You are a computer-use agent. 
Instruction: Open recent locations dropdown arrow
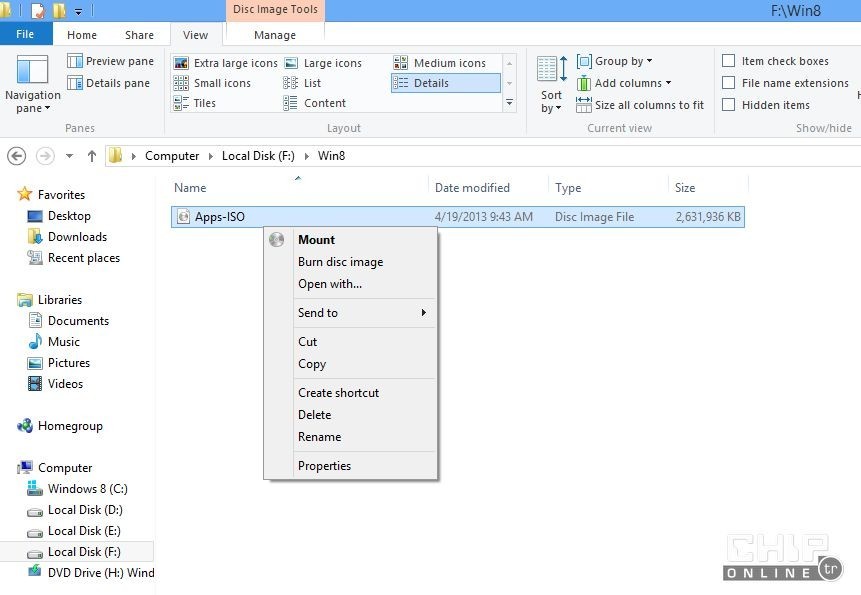point(69,156)
